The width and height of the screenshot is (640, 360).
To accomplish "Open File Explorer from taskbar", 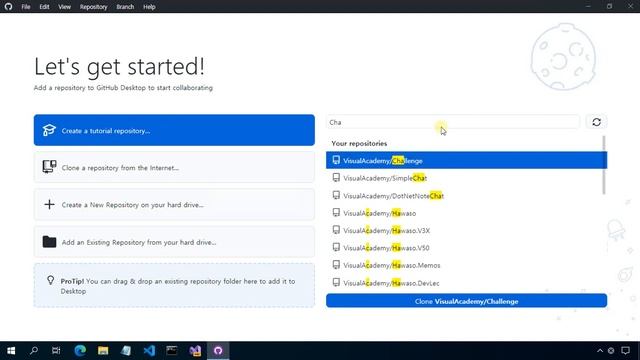I will click(103, 351).
